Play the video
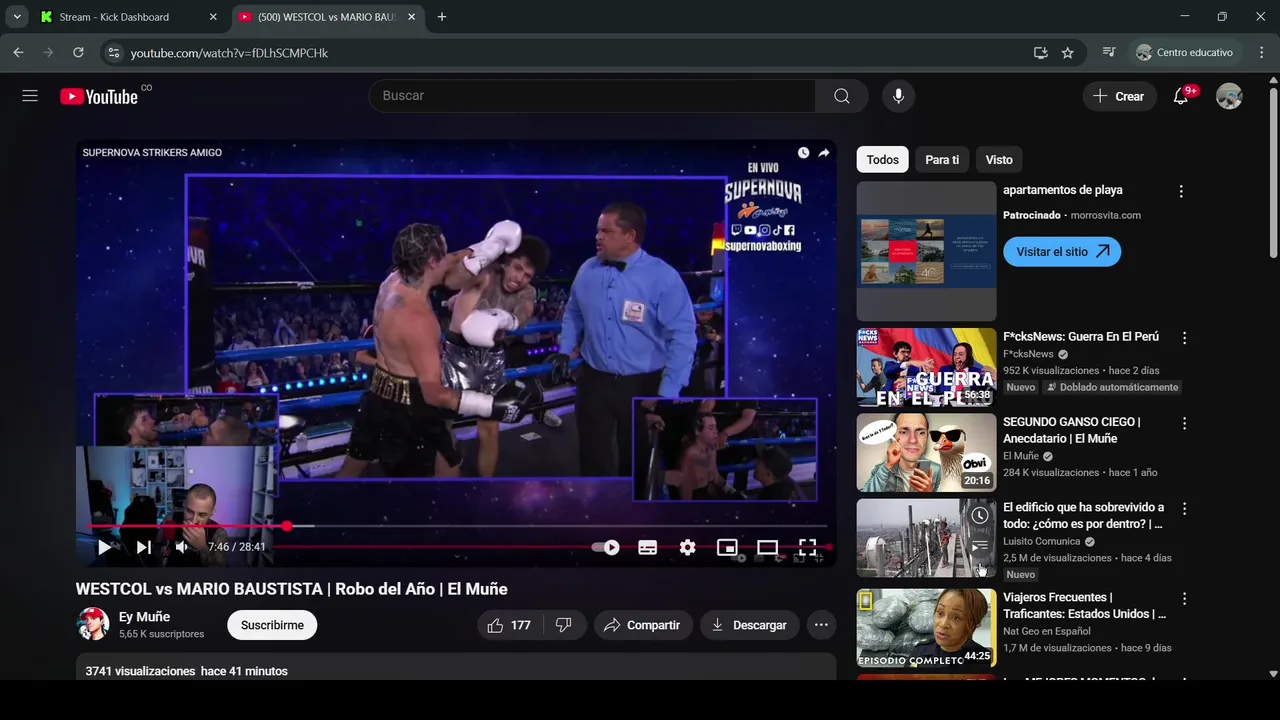 pyautogui.click(x=104, y=547)
